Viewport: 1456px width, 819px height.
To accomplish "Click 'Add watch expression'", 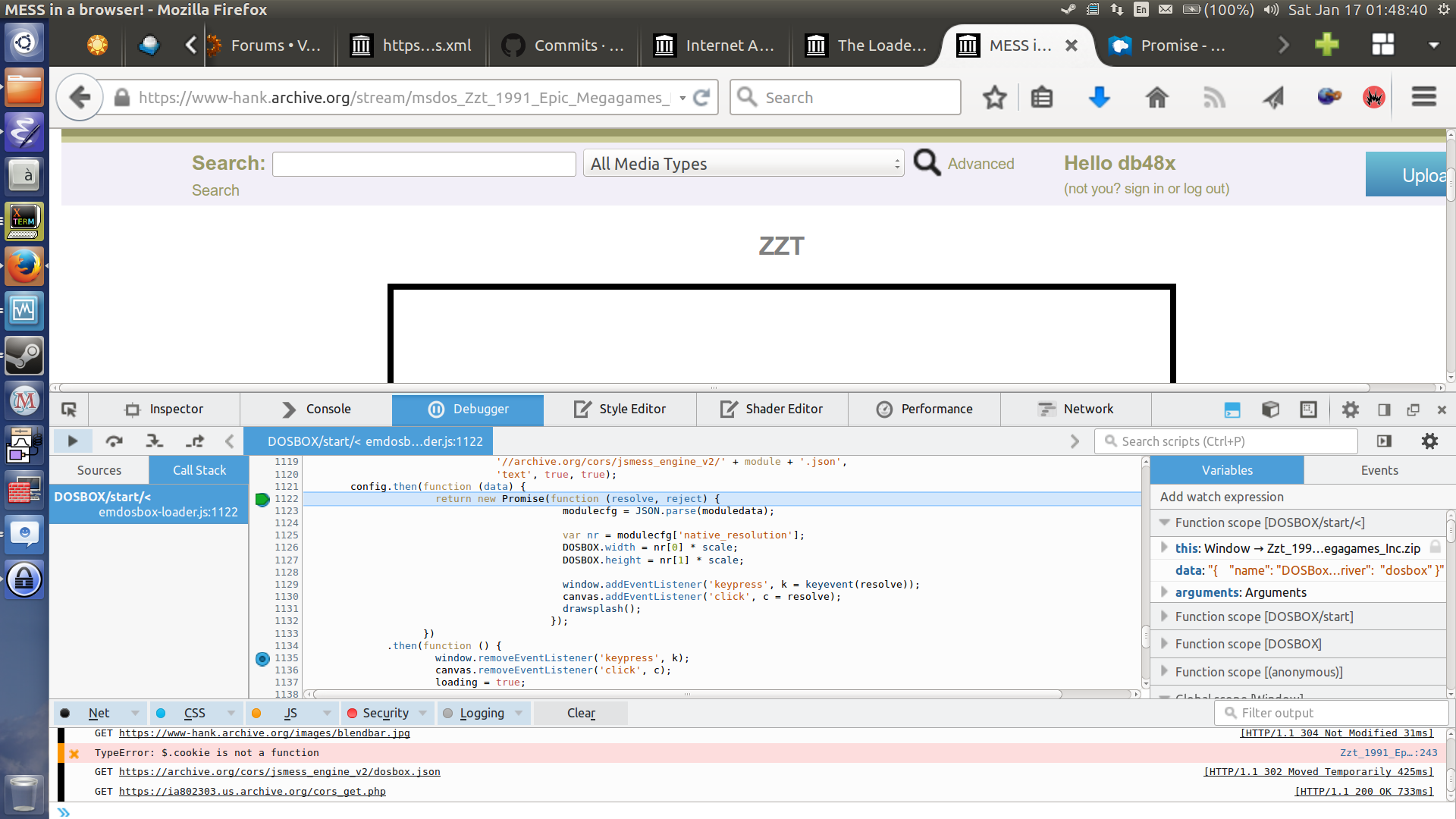I will click(x=1222, y=497).
